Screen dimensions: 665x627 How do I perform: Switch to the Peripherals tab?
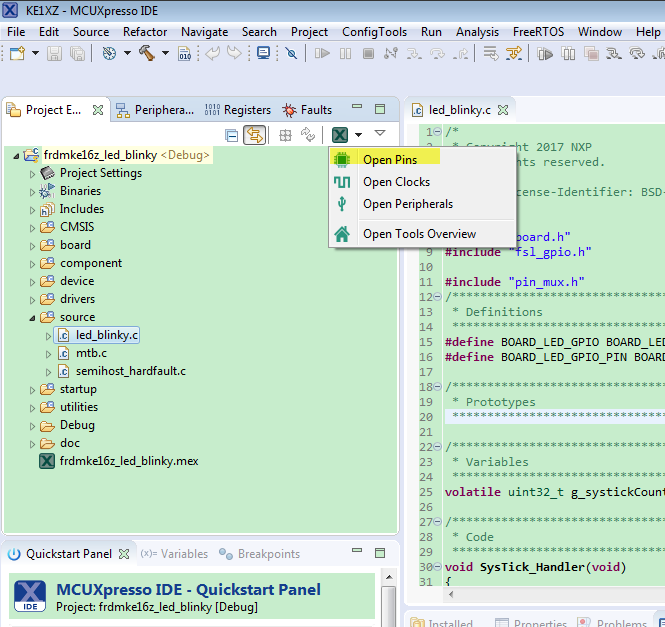(x=155, y=110)
